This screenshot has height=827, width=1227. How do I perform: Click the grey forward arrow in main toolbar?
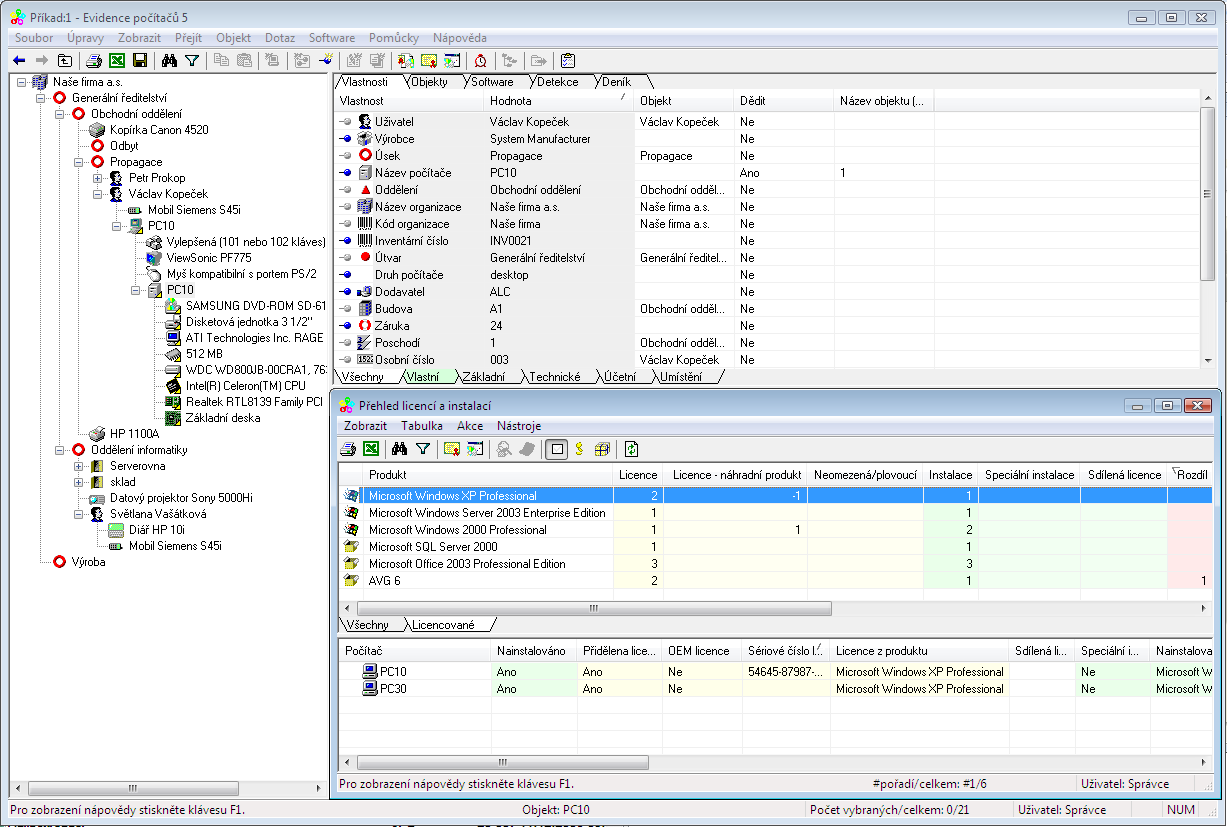[41, 60]
